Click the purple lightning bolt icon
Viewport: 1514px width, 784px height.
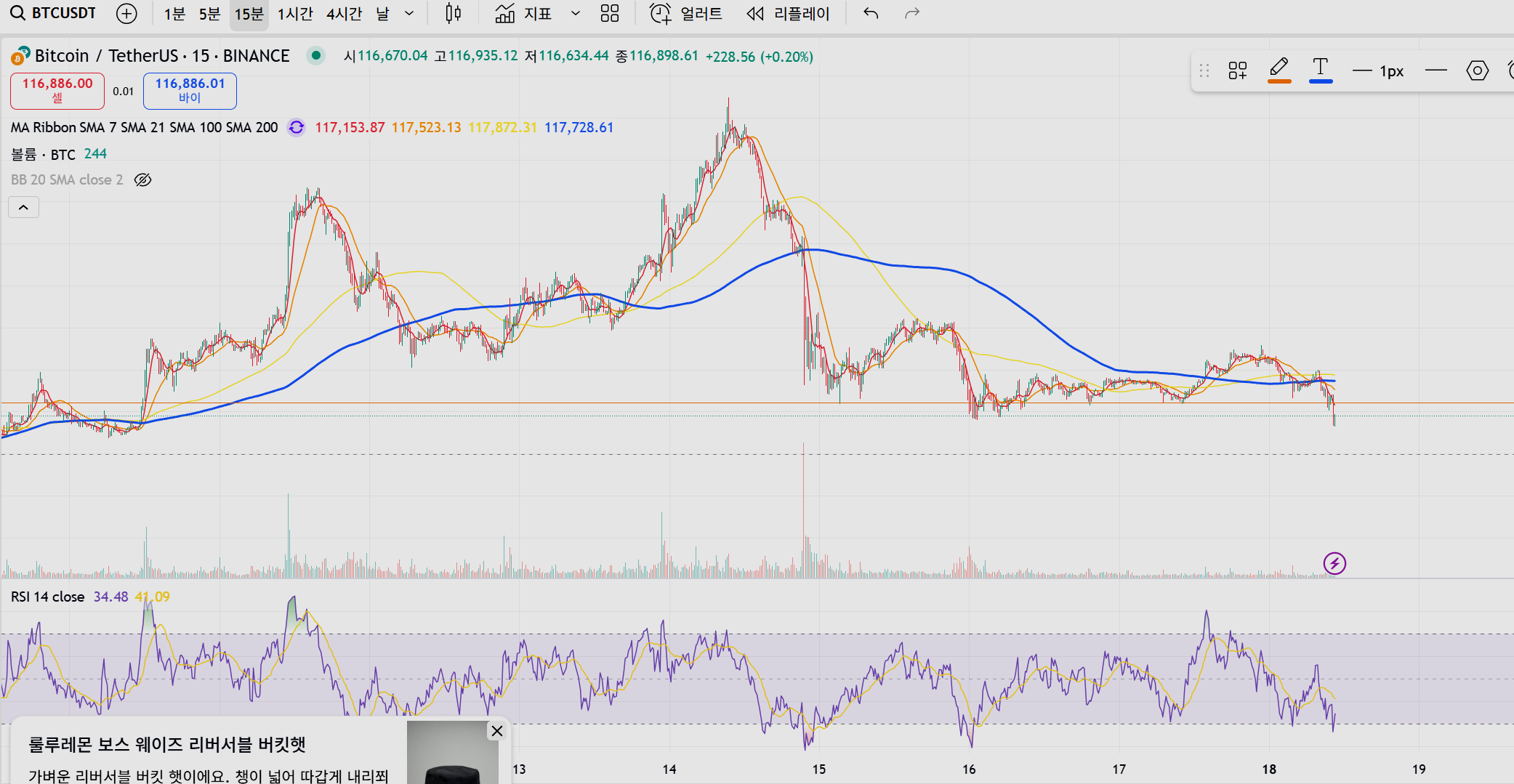(x=1334, y=563)
